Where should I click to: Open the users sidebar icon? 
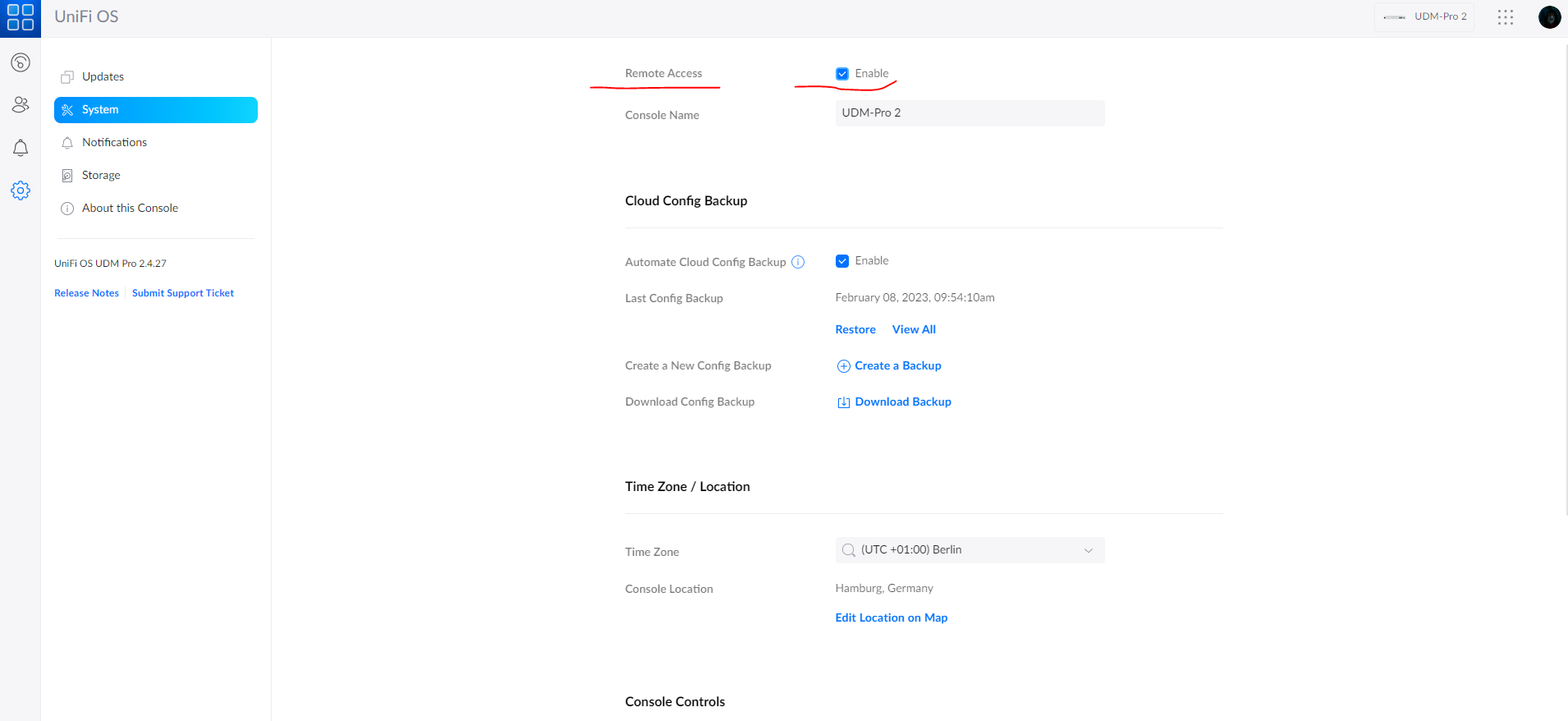[x=21, y=104]
